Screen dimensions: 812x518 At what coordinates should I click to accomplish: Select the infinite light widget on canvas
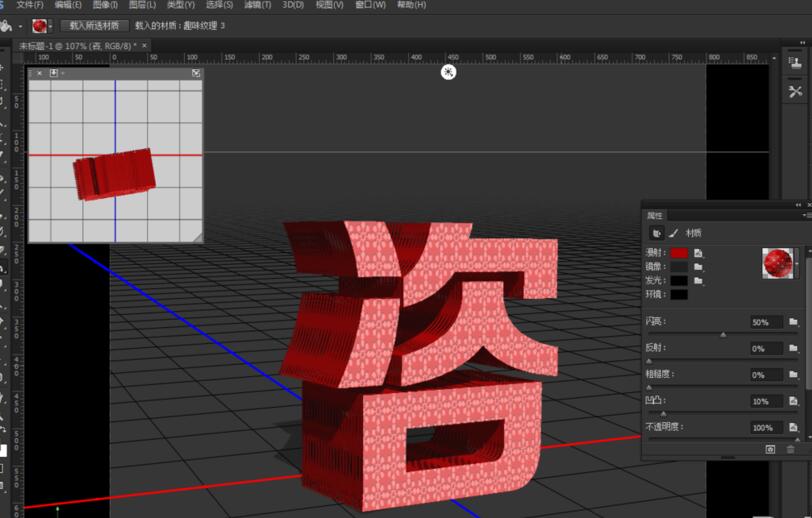coord(448,72)
